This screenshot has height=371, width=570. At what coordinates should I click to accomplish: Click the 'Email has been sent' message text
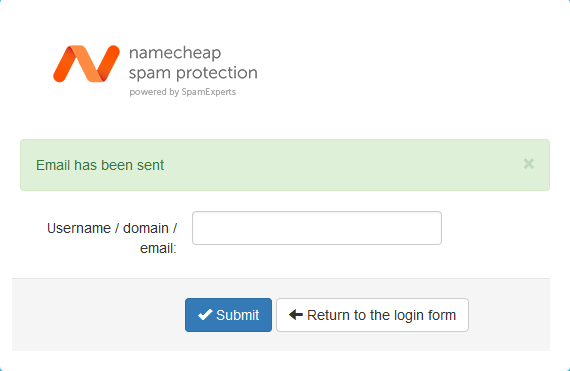(x=100, y=165)
